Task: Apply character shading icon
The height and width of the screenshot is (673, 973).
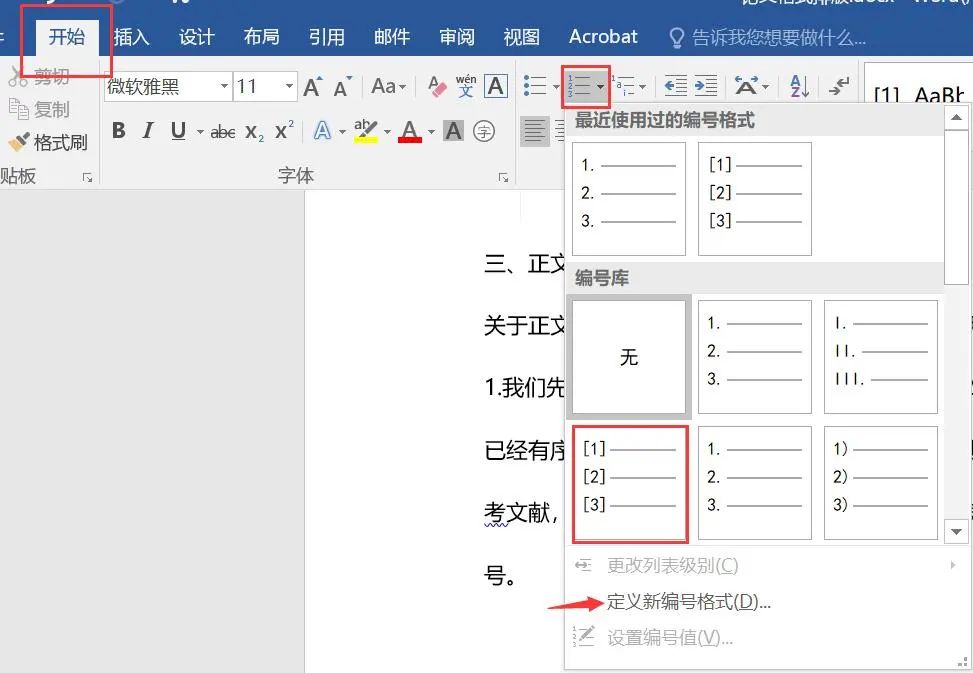Action: coord(454,131)
